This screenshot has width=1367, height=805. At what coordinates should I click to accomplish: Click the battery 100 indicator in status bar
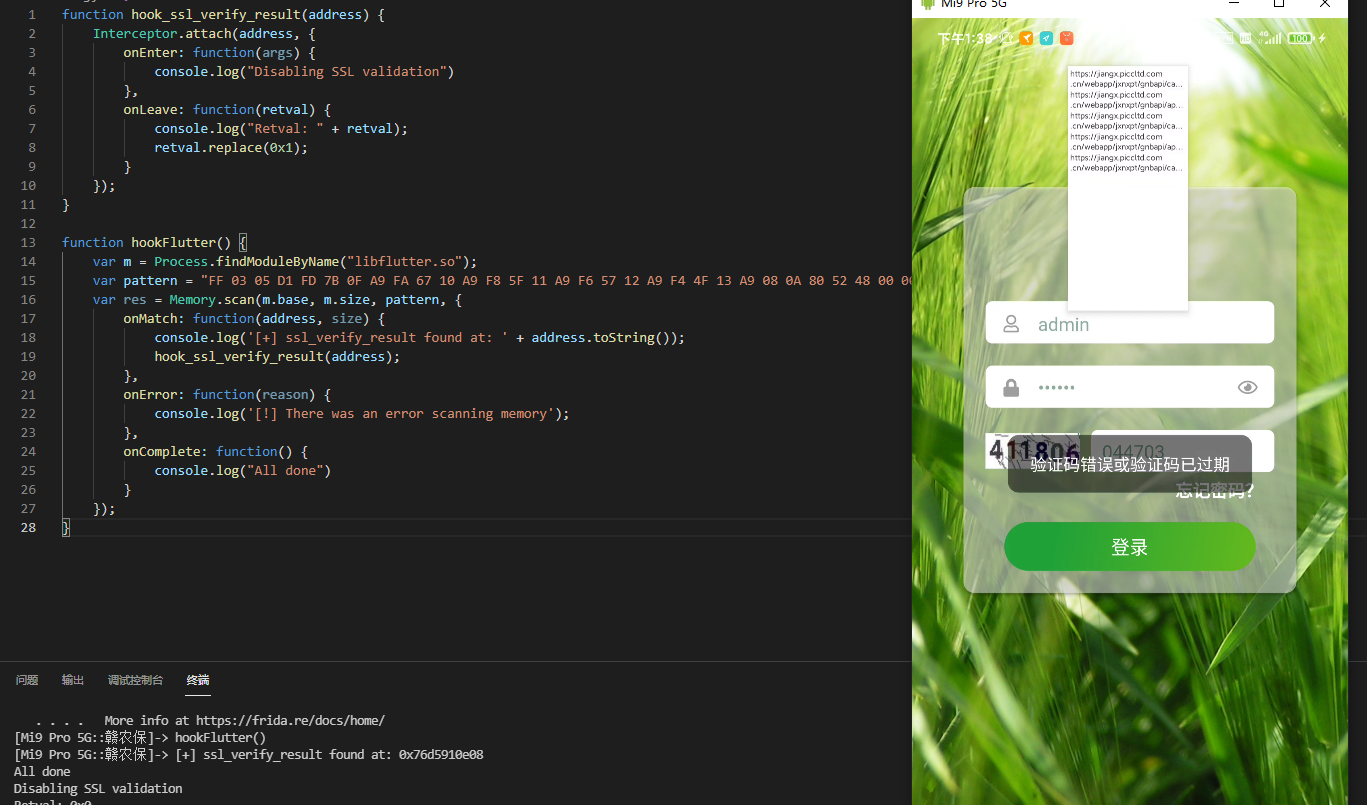click(1300, 38)
